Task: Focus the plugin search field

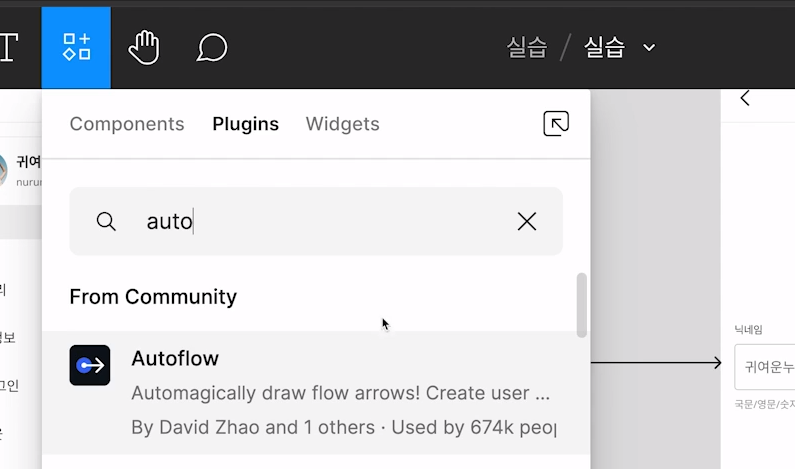Action: [x=320, y=221]
